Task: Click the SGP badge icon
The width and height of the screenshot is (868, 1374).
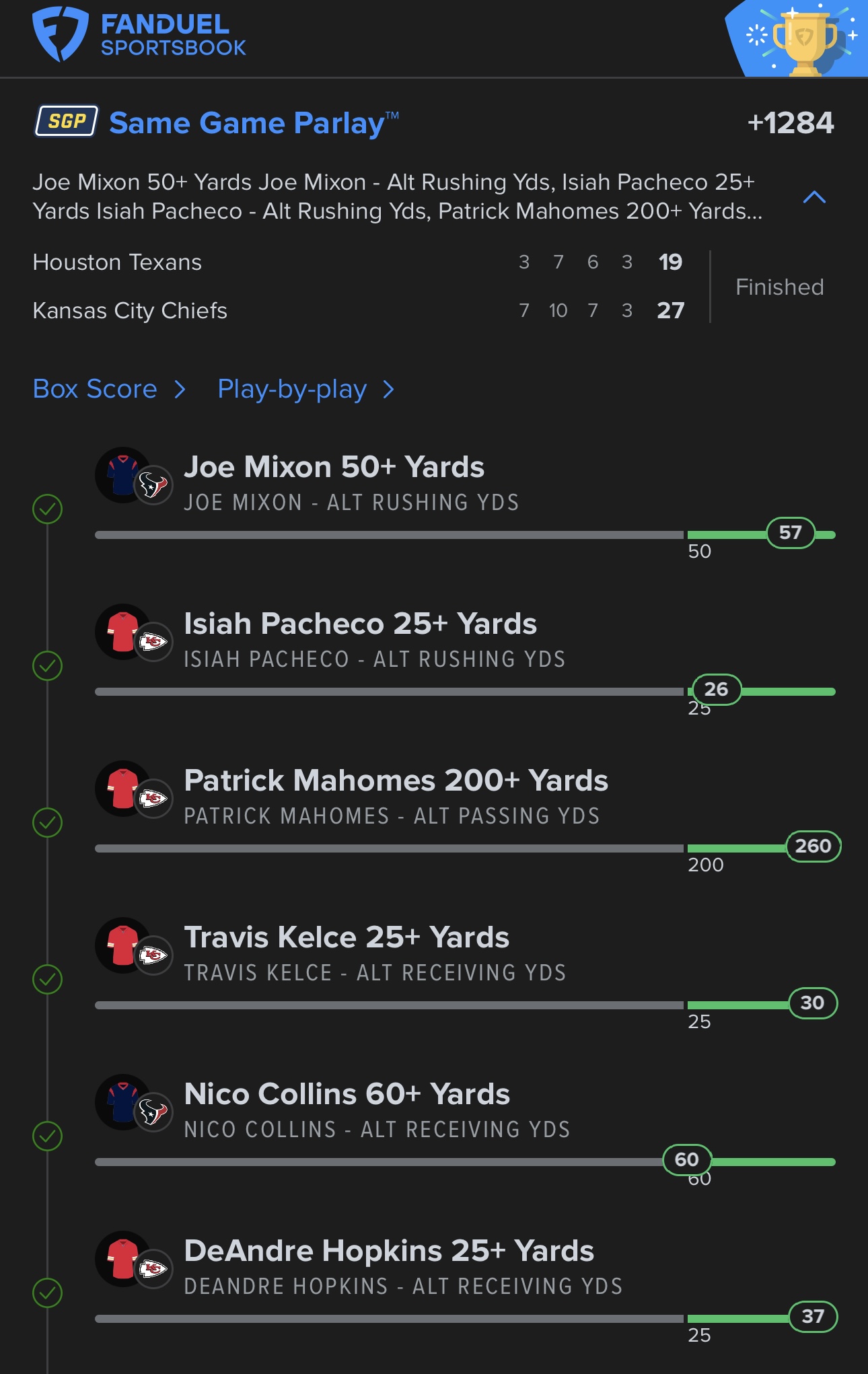Action: click(x=67, y=121)
